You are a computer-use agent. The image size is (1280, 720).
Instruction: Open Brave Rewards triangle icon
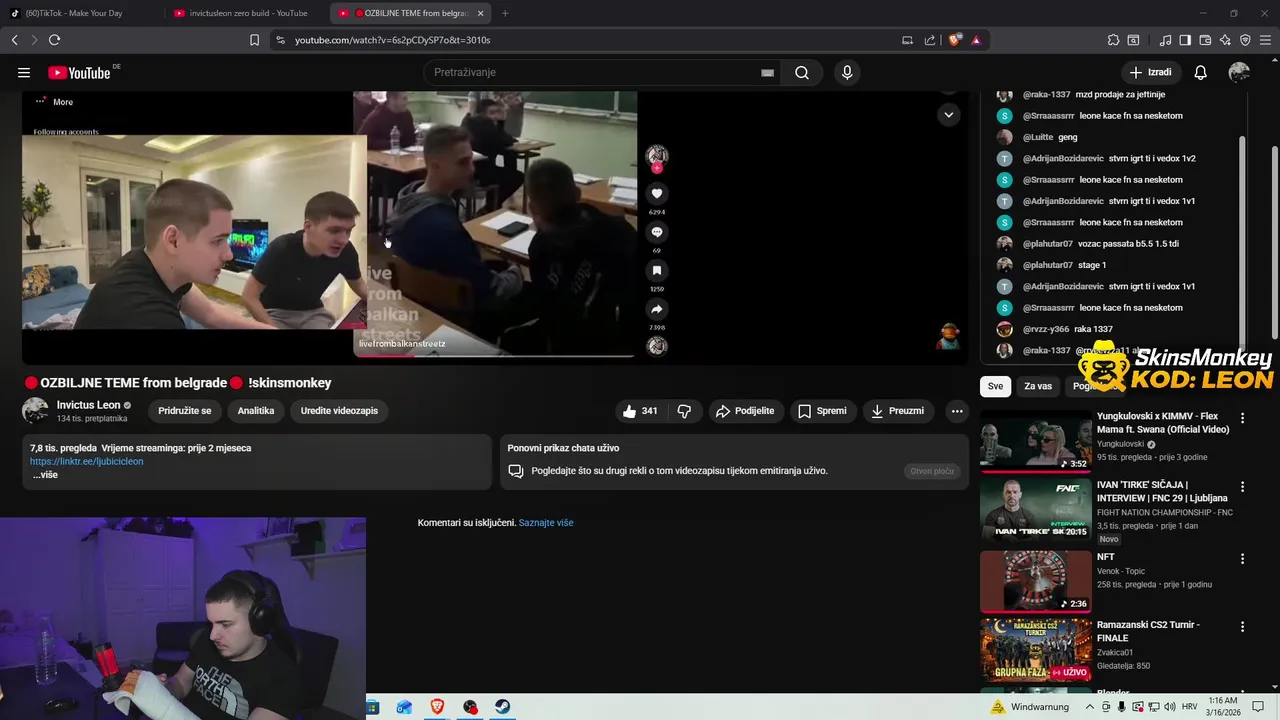(976, 40)
